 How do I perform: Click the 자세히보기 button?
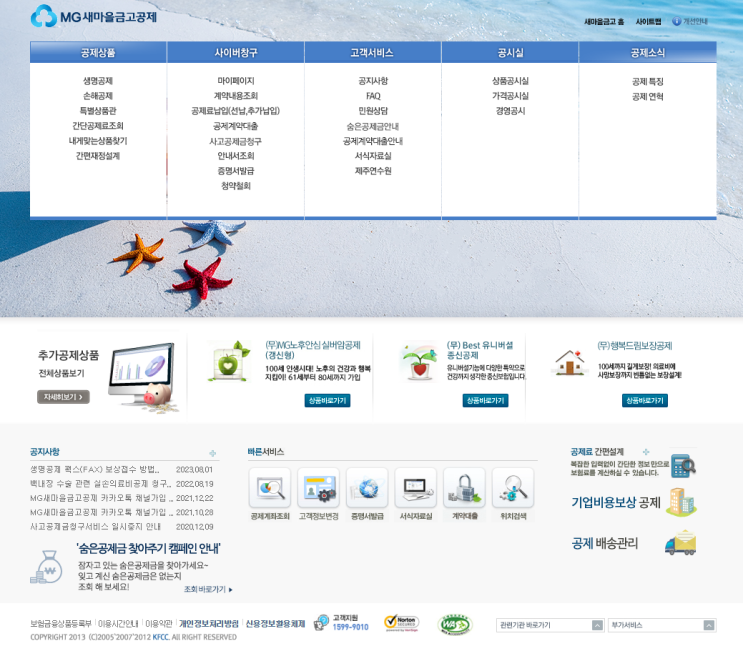63,397
